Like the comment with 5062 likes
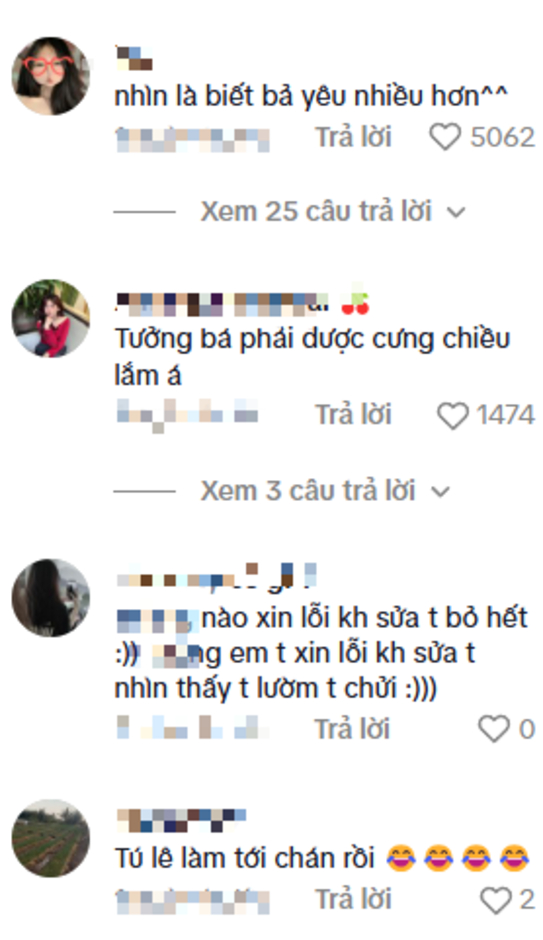543x940 pixels. point(445,137)
